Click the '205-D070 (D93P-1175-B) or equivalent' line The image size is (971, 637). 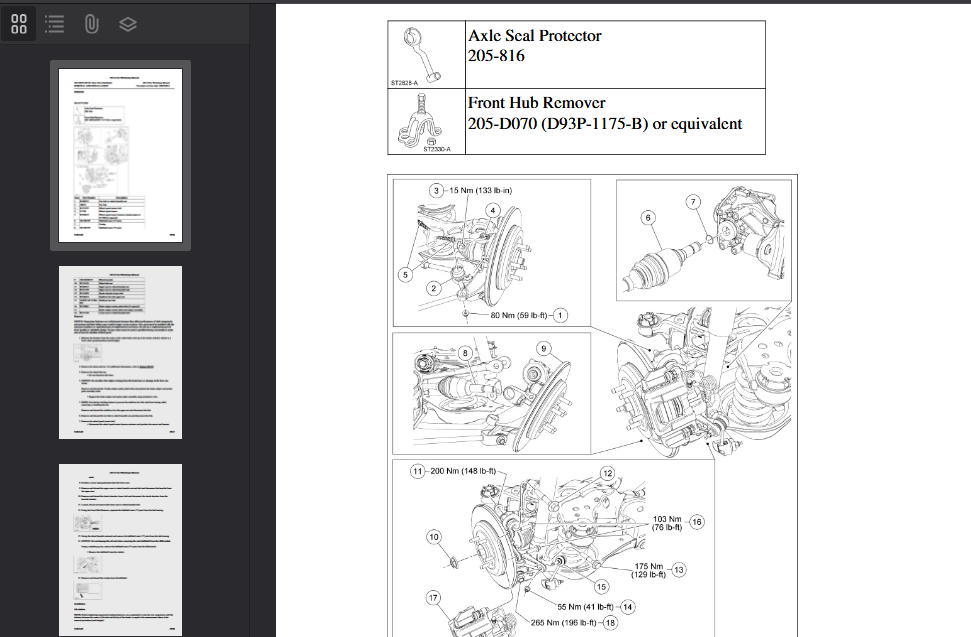pos(605,124)
